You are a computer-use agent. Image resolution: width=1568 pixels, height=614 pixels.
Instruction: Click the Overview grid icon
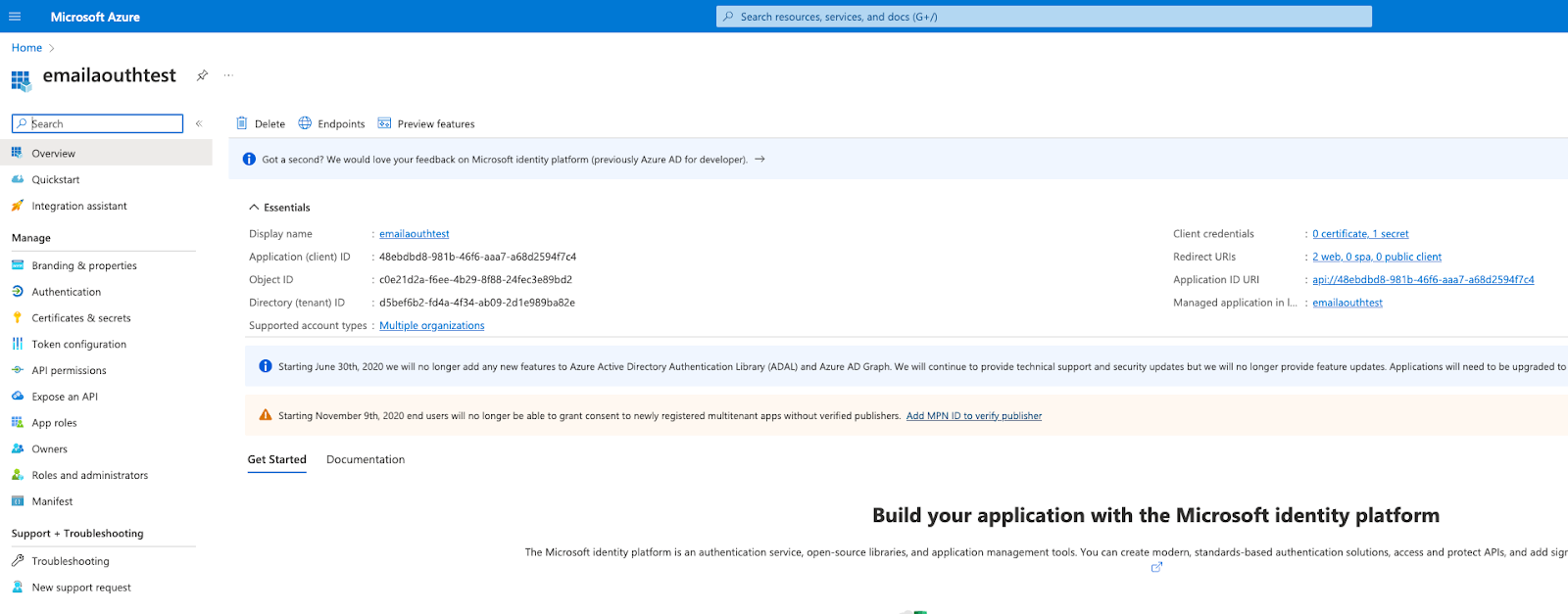click(17, 153)
